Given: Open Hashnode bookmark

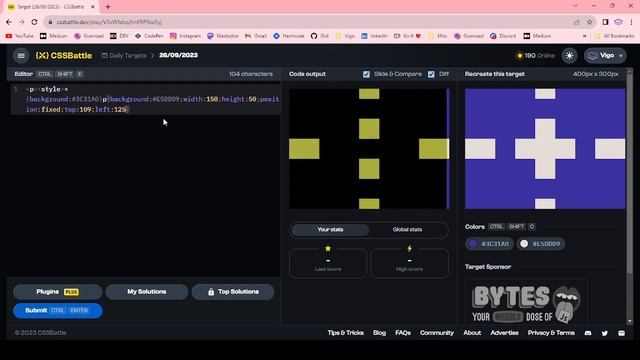Looking at the screenshot, I should tap(289, 36).
